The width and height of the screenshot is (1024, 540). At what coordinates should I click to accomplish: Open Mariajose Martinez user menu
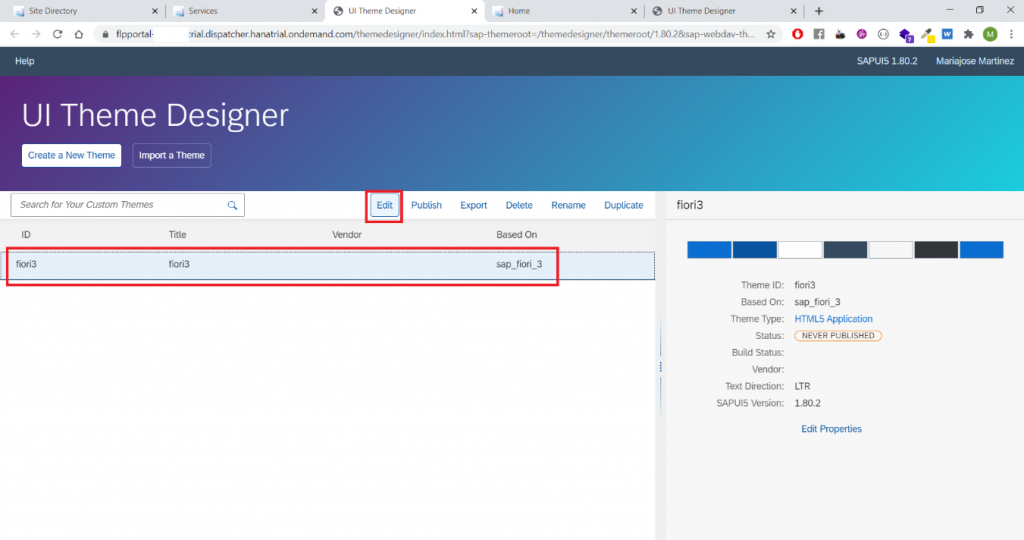pos(974,61)
